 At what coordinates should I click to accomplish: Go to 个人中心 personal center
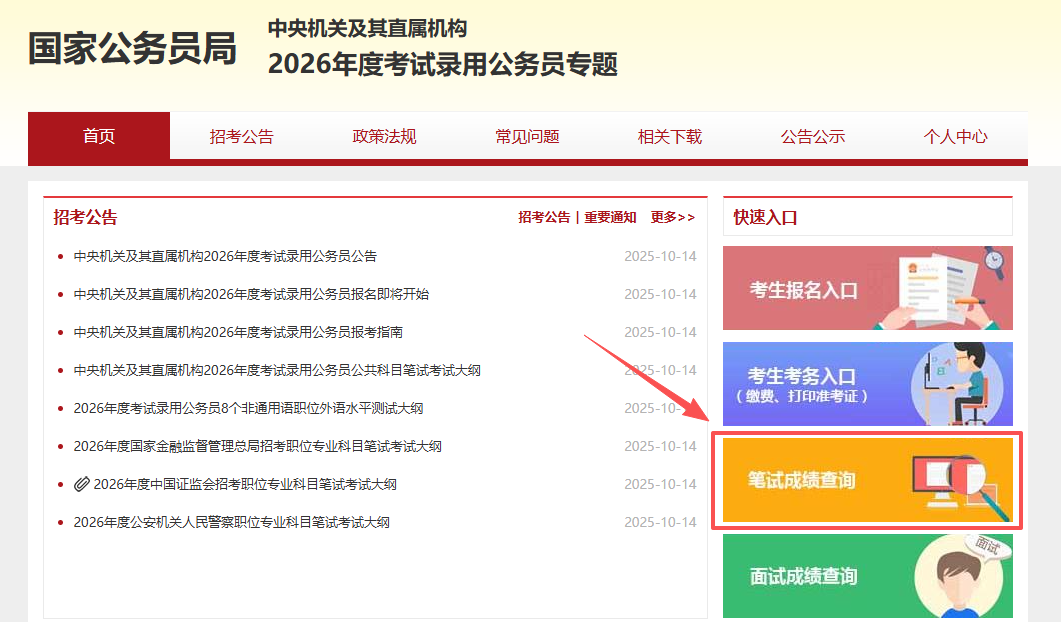(956, 136)
